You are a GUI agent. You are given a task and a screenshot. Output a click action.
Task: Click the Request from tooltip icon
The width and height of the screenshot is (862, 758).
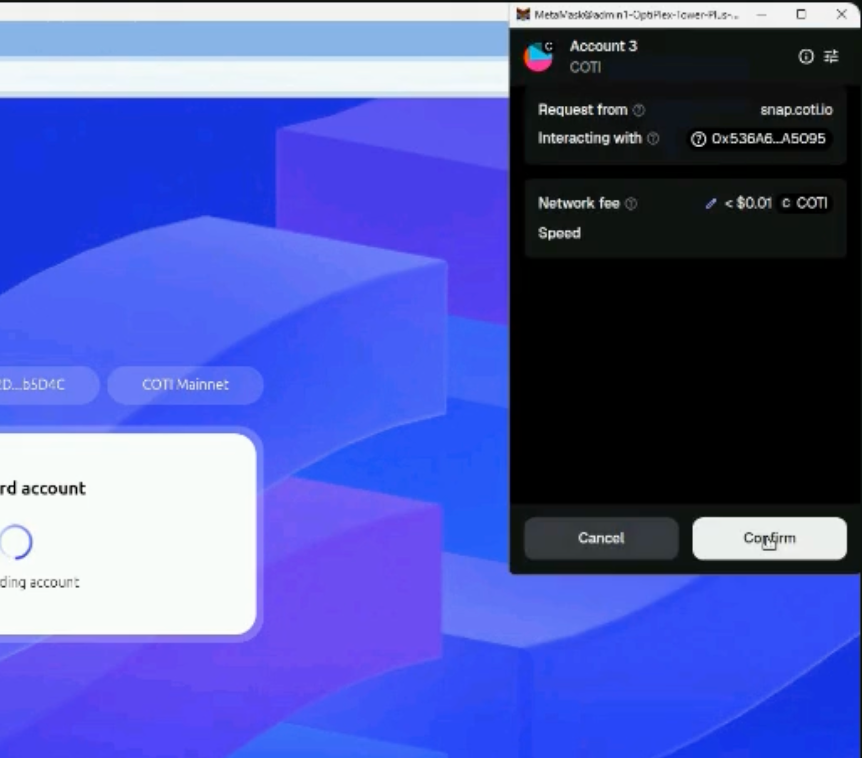pos(639,110)
